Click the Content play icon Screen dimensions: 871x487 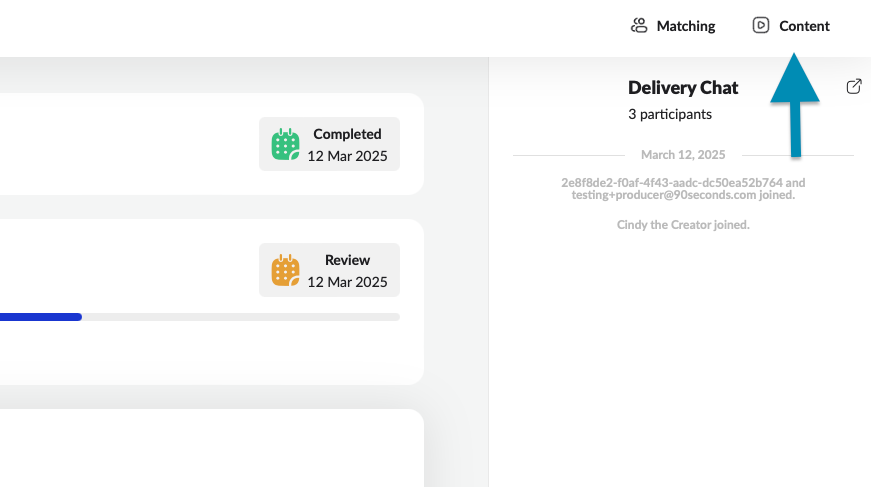tap(761, 26)
